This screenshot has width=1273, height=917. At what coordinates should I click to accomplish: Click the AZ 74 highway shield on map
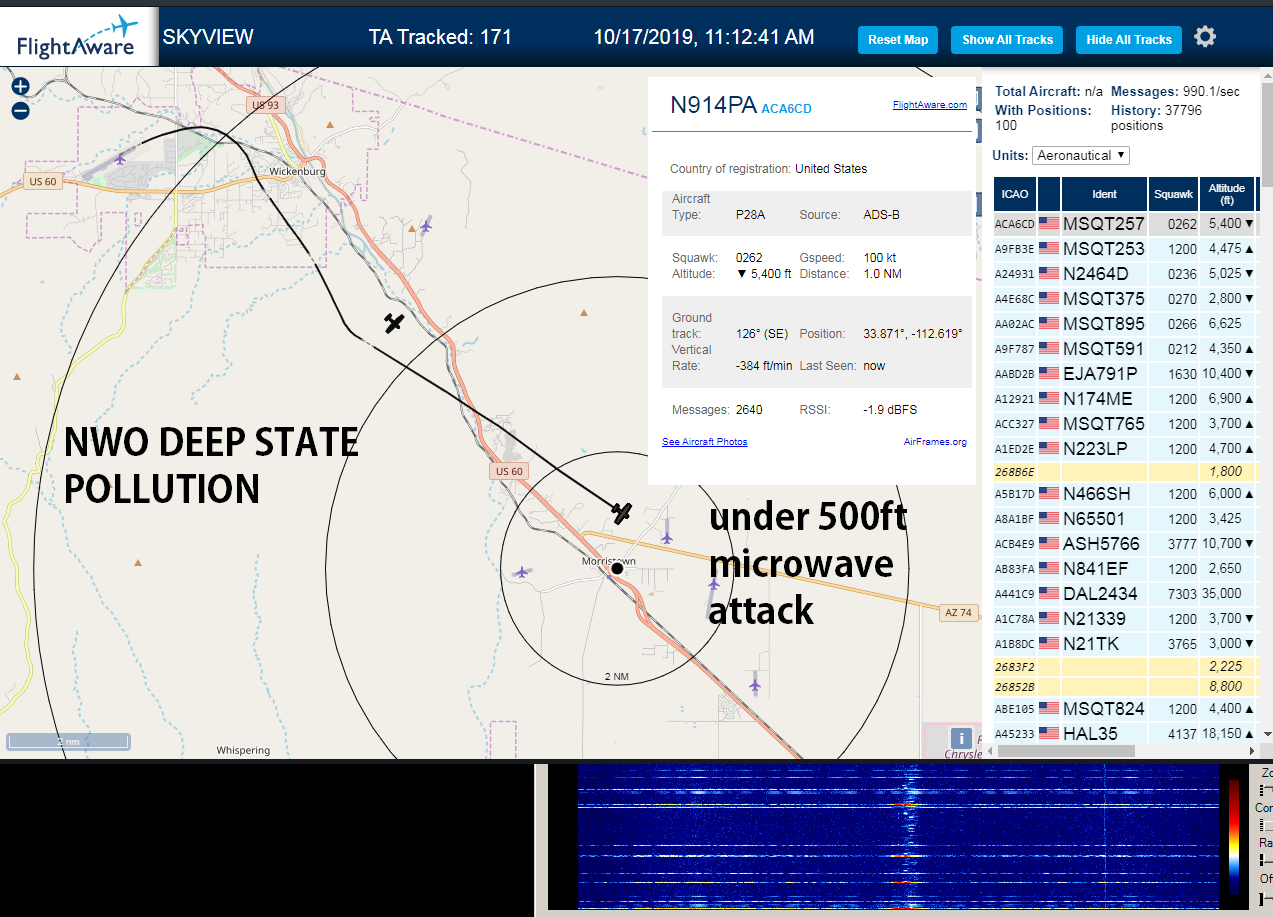(x=960, y=612)
